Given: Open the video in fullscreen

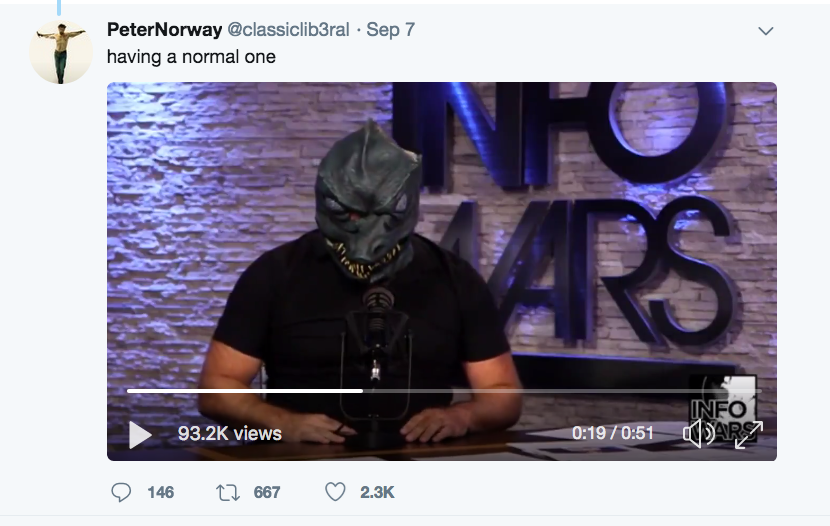Looking at the screenshot, I should [x=748, y=434].
